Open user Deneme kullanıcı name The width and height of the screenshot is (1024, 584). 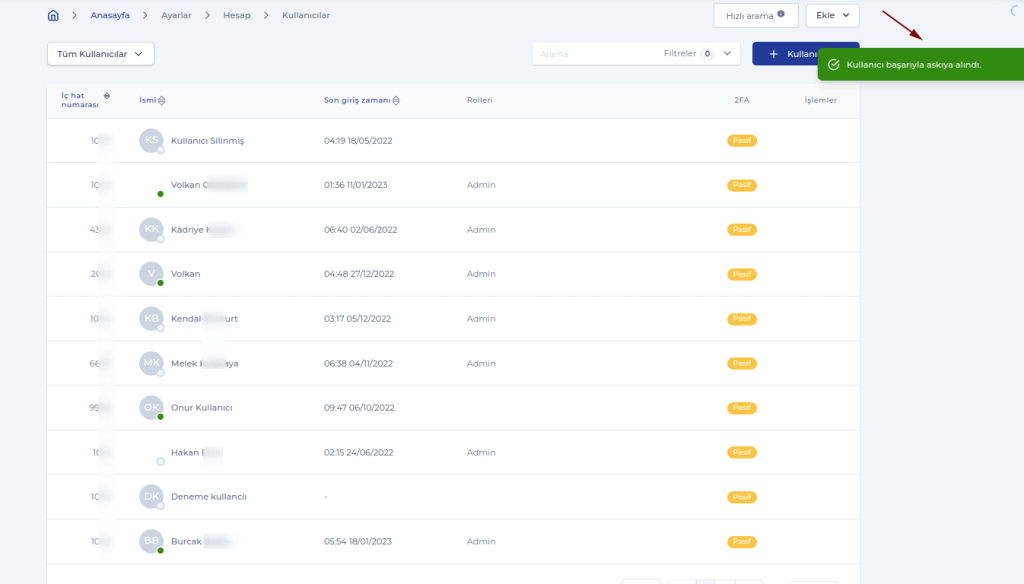208,496
